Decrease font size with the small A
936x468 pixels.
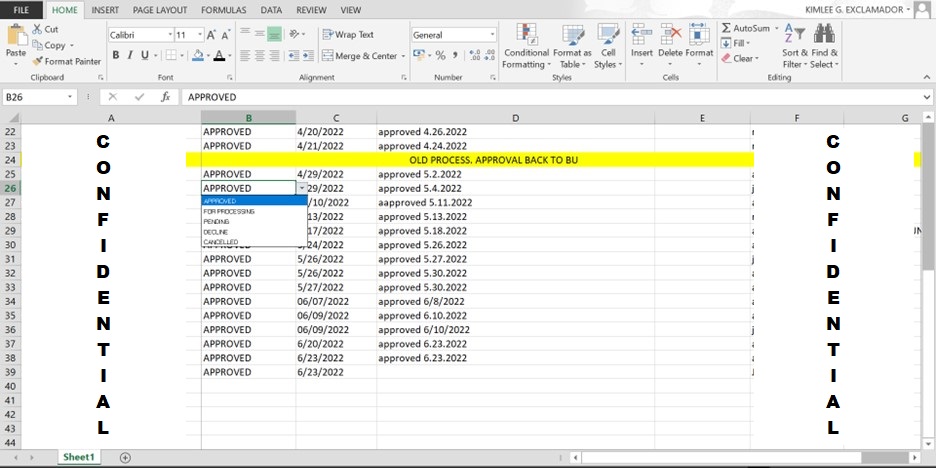226,35
